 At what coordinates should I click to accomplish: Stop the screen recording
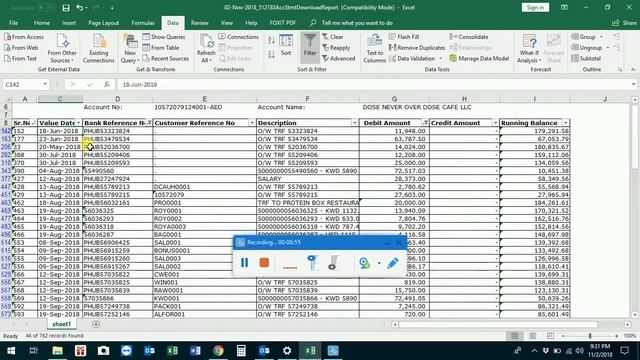(264, 262)
